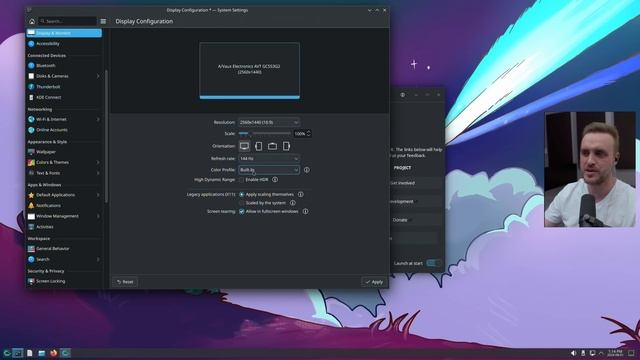Open Notifications settings
This screenshot has width=640, height=360.
64,206
